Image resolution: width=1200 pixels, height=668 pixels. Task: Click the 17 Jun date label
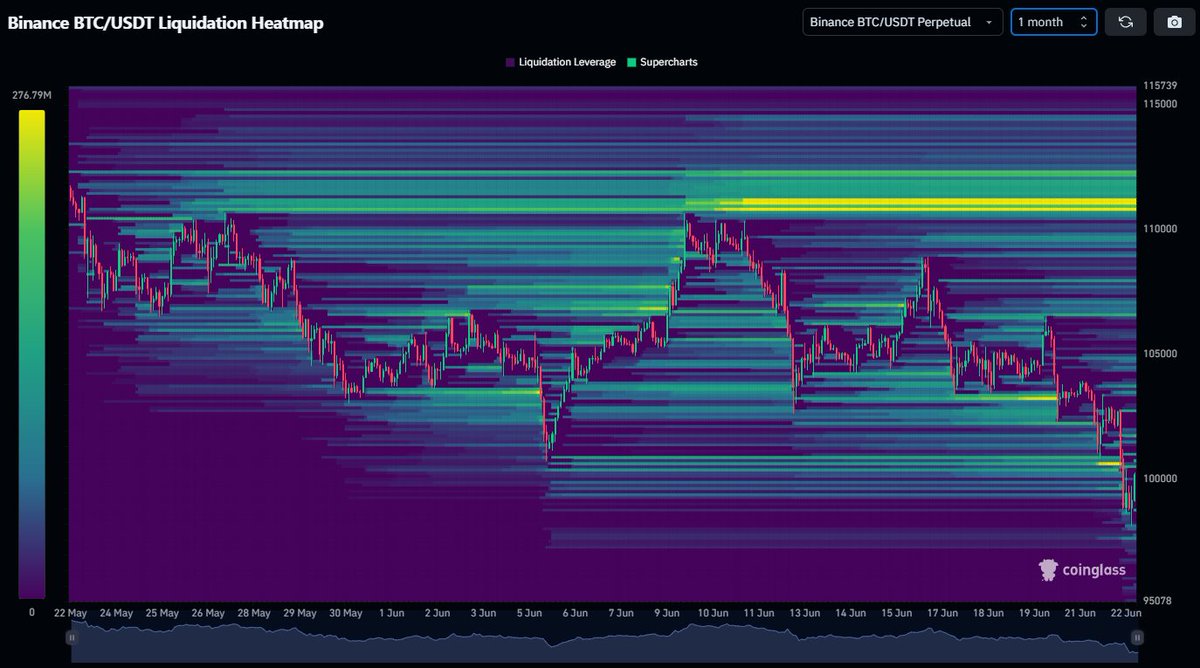pyautogui.click(x=943, y=613)
